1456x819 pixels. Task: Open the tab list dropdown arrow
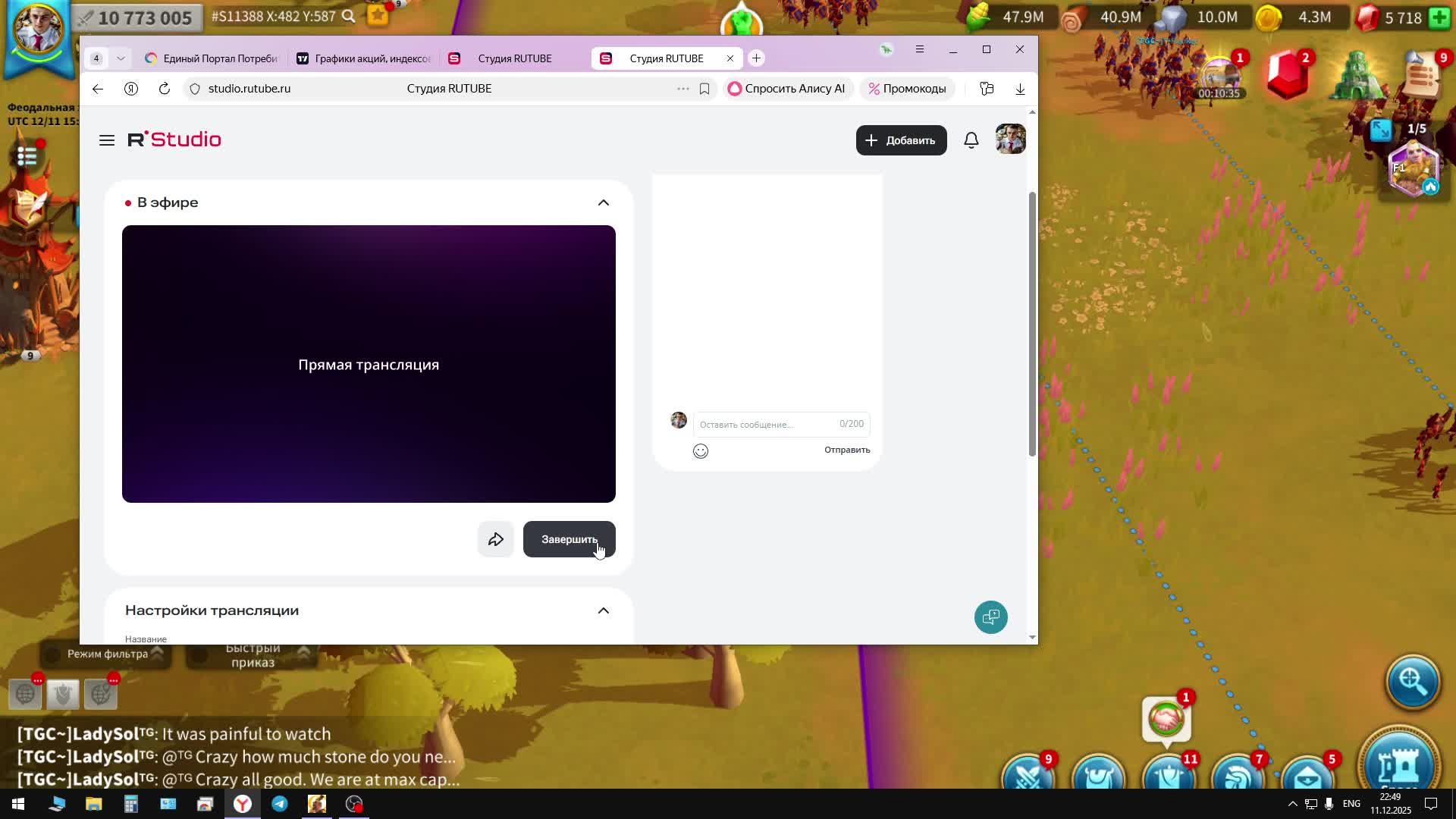(121, 58)
